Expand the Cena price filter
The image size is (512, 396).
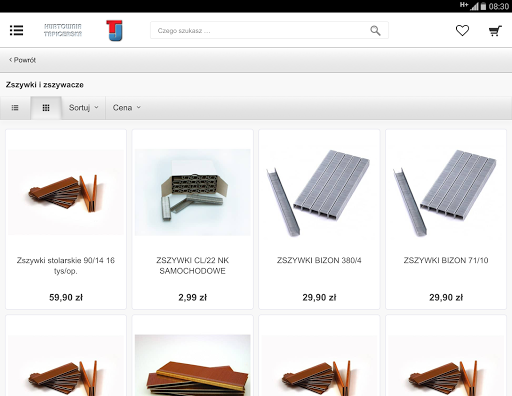(x=127, y=108)
